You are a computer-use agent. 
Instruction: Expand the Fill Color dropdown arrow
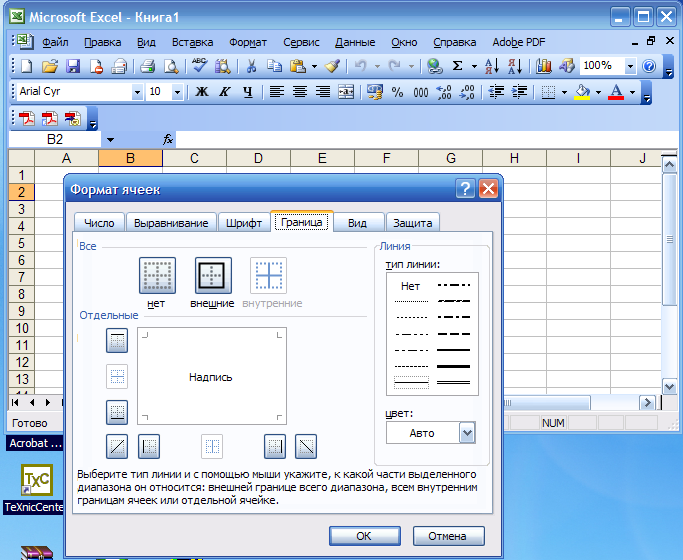pos(598,92)
